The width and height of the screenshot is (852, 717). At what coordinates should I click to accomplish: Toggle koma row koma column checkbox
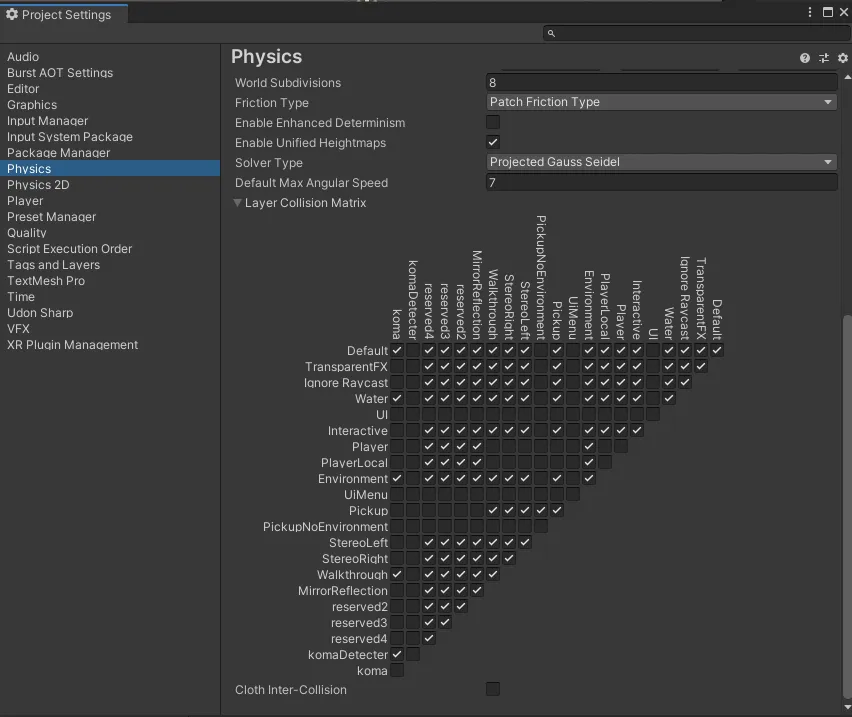tap(397, 670)
